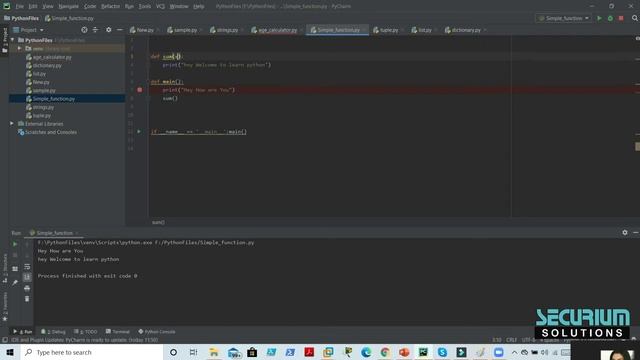Pin the Run tab
Image resolution: width=640 pixels, height=360 pixels.
tap(15, 282)
